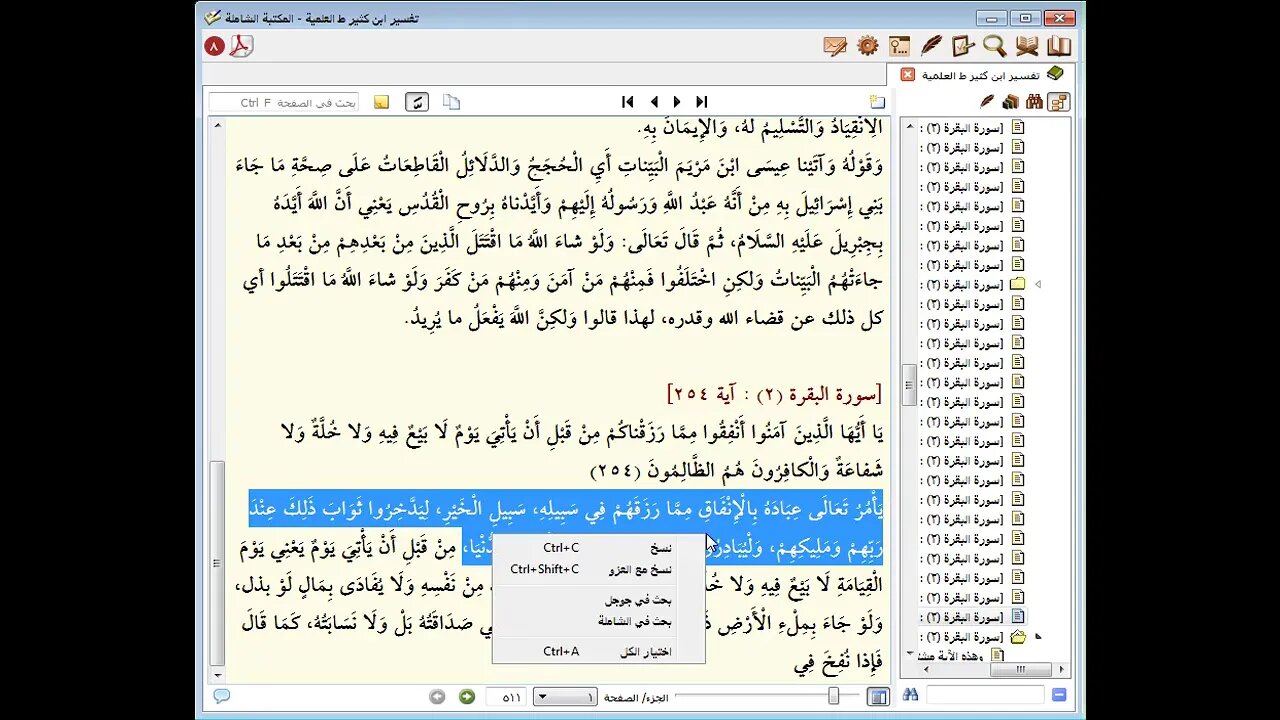Image resolution: width=1280 pixels, height=720 pixels.
Task: Choose 'اختيار الكل' from the context menu
Action: click(598, 652)
